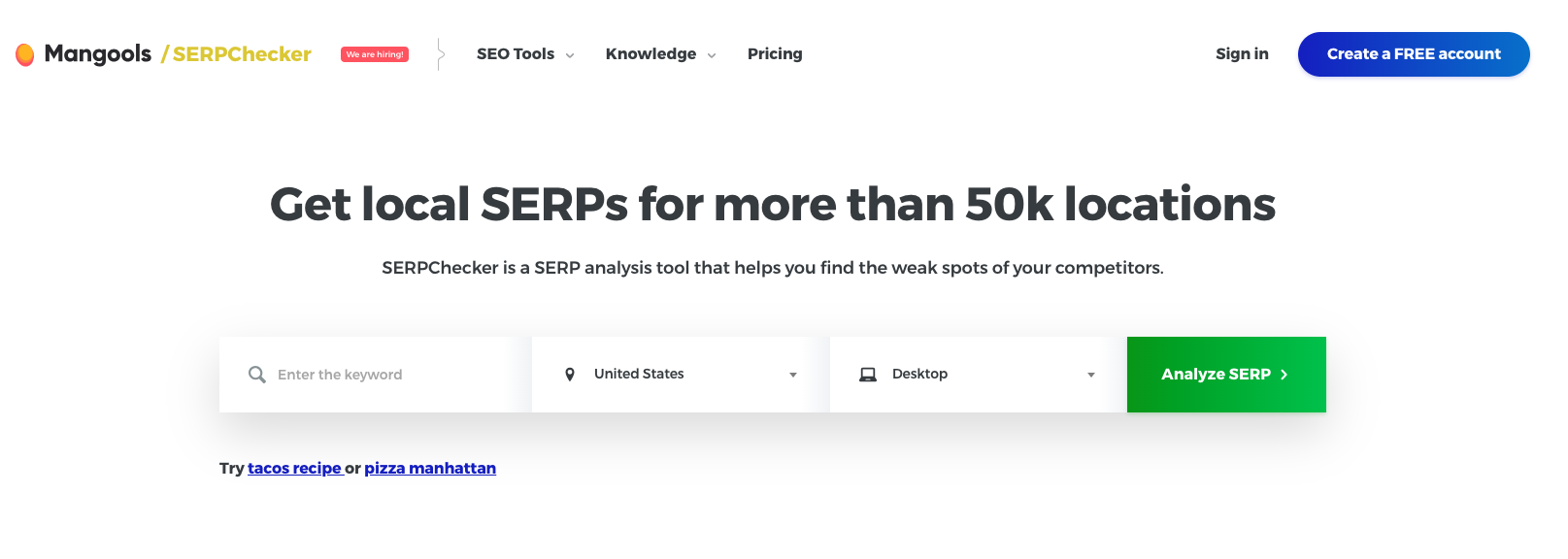
Task: Open the tacos recipe example link
Action: (x=295, y=468)
